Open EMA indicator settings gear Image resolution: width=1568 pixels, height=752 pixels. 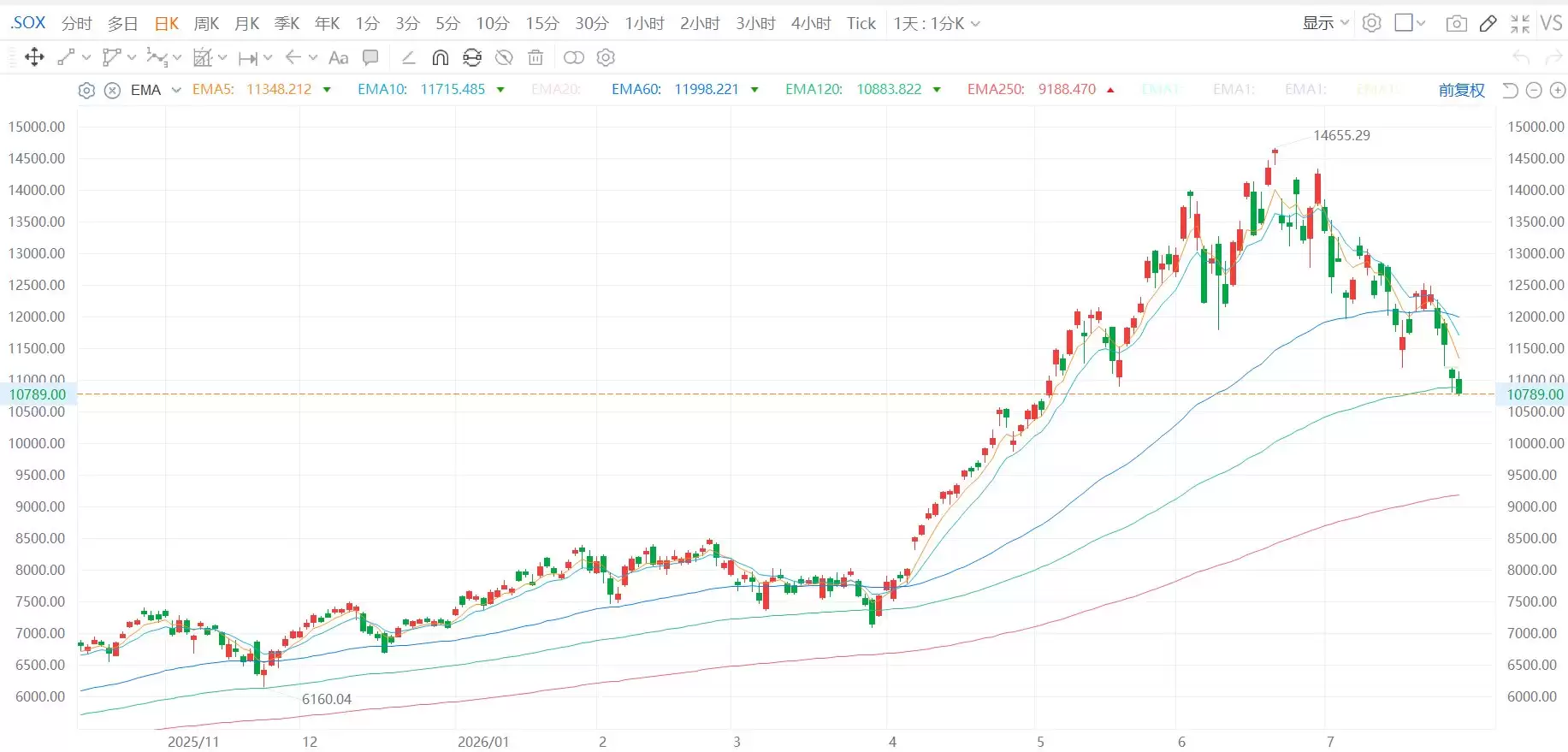pos(86,90)
